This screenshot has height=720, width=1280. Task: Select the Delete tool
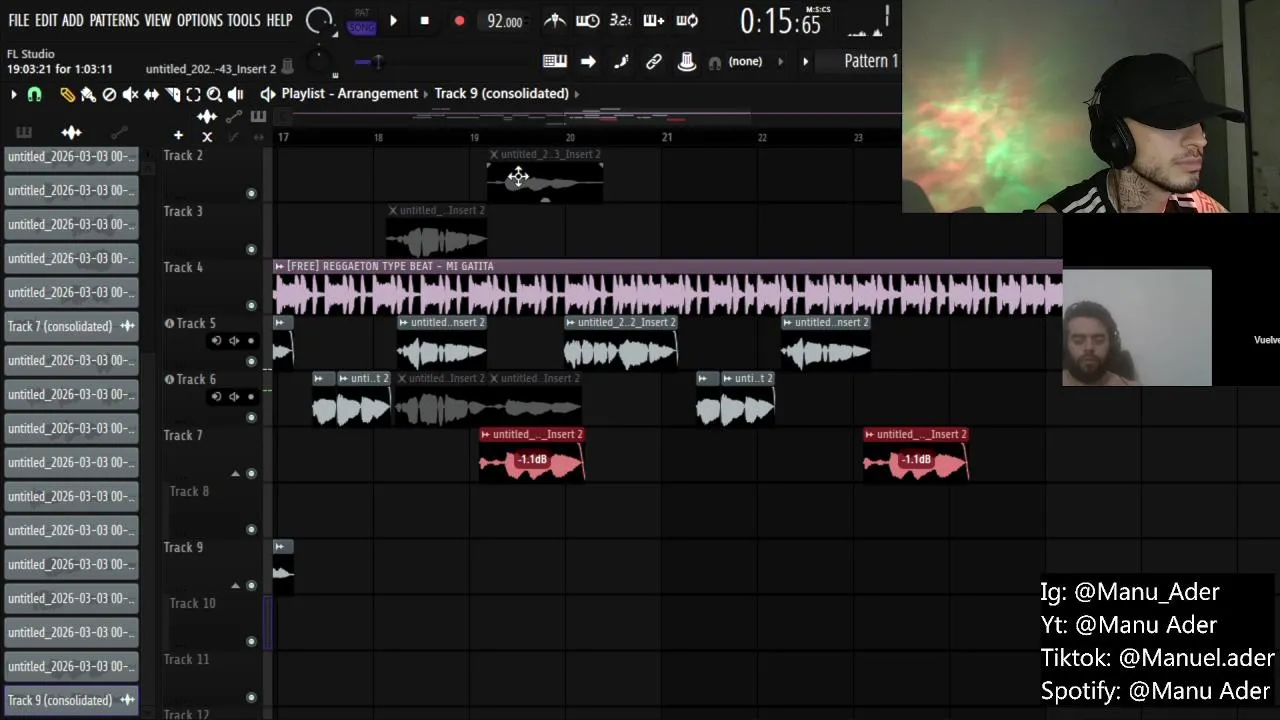click(109, 94)
